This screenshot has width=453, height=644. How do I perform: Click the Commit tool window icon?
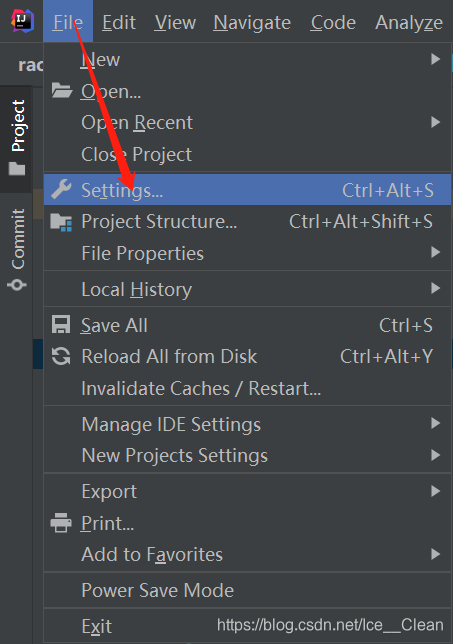point(17,284)
